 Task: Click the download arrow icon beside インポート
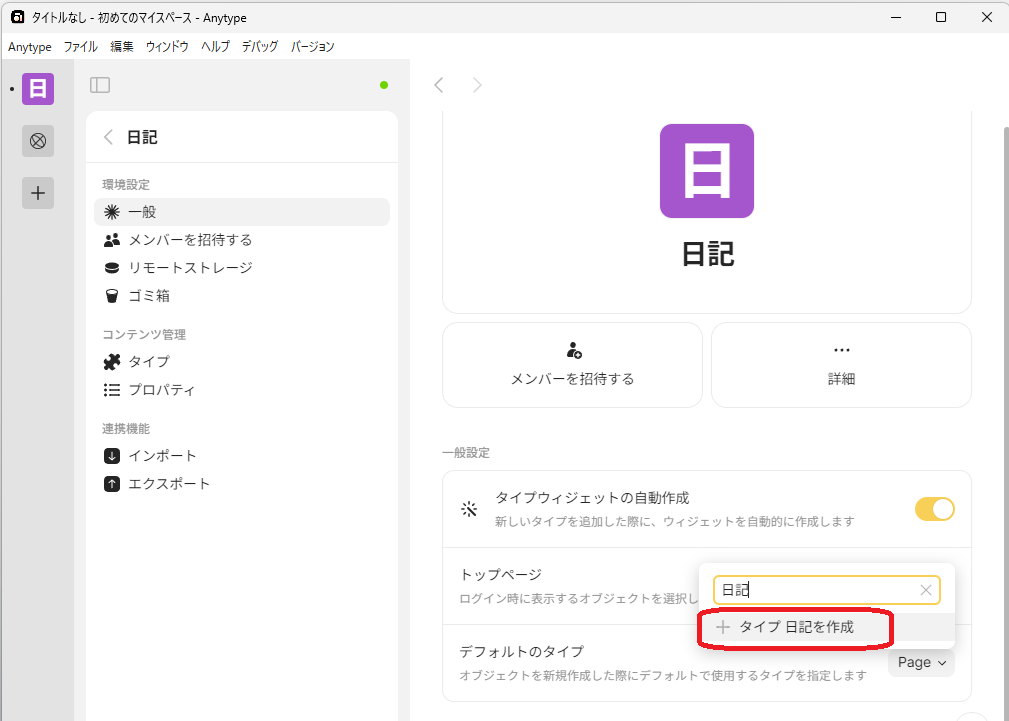coord(112,456)
